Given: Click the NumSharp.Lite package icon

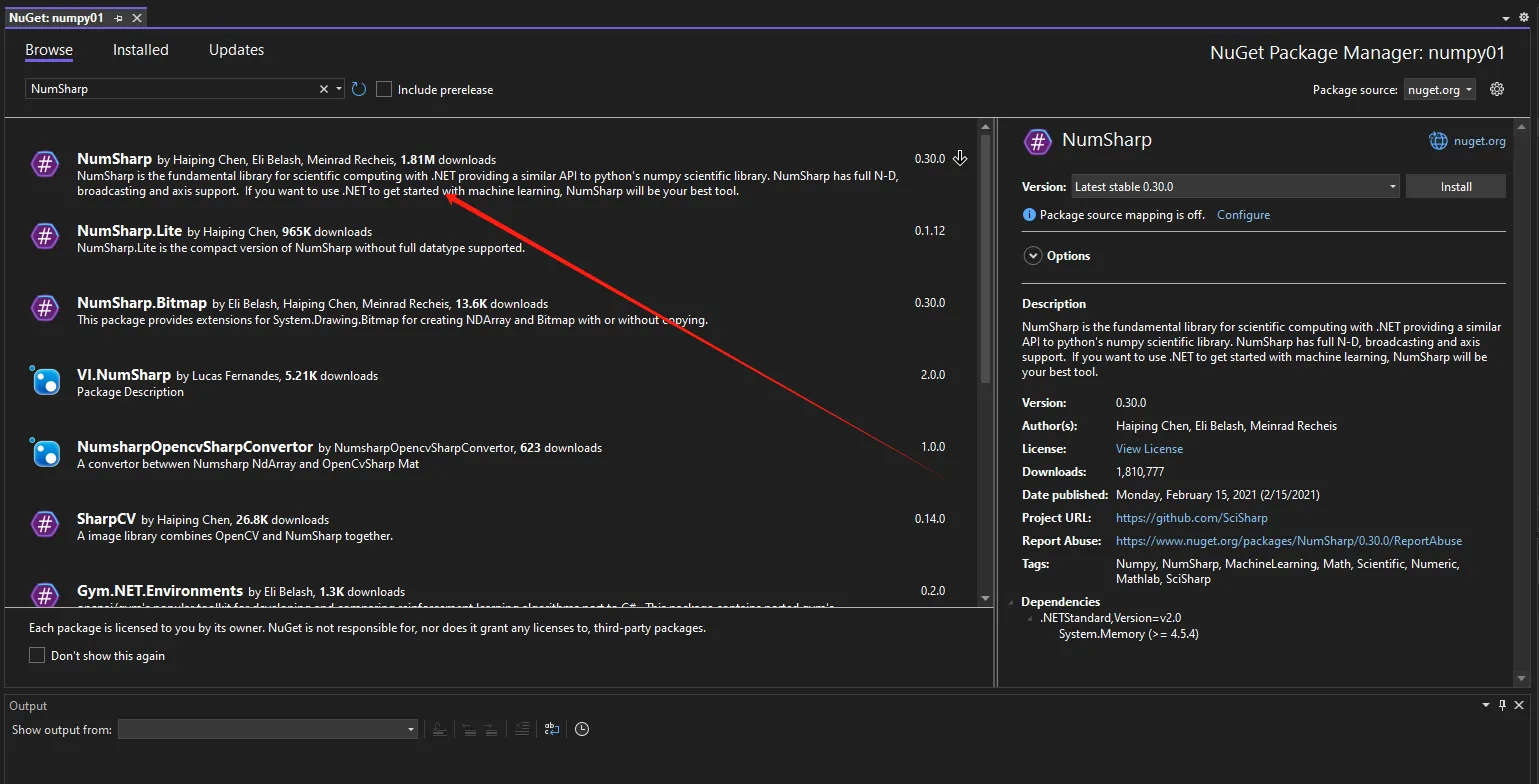Looking at the screenshot, I should click(x=45, y=237).
